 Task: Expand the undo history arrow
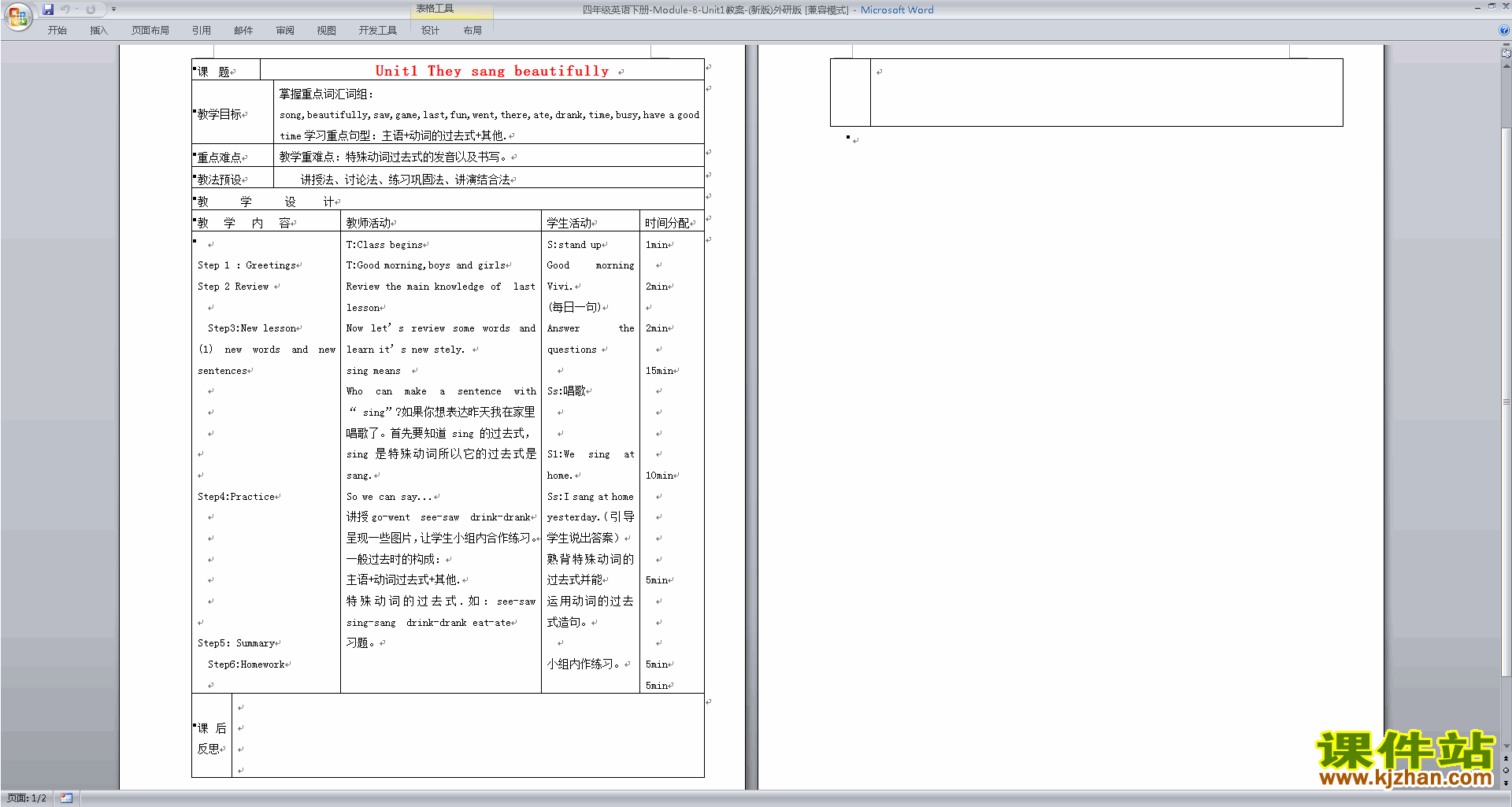click(x=76, y=9)
